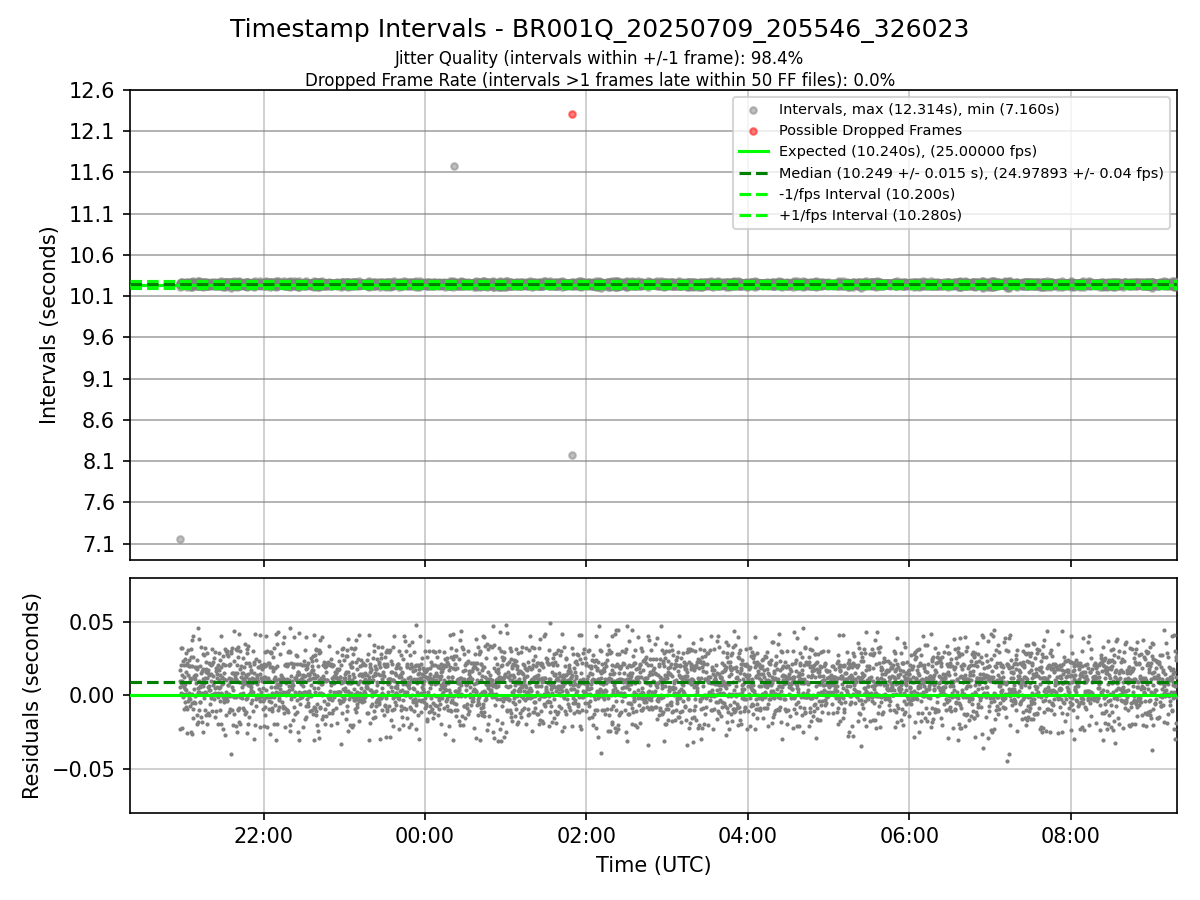Click legend entry starting 'Median (10.249 +/- 0.015 s)'
The width and height of the screenshot is (1200, 900).
pyautogui.click(x=971, y=172)
